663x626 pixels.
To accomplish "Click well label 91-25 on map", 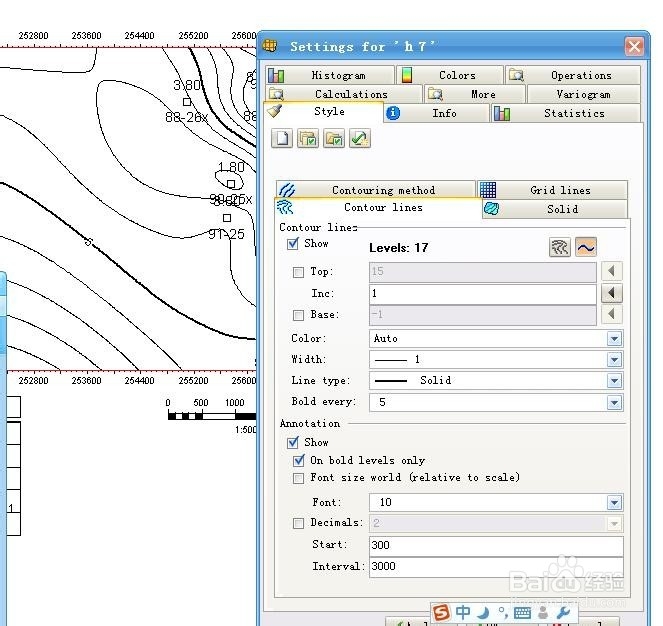I will point(226,234).
